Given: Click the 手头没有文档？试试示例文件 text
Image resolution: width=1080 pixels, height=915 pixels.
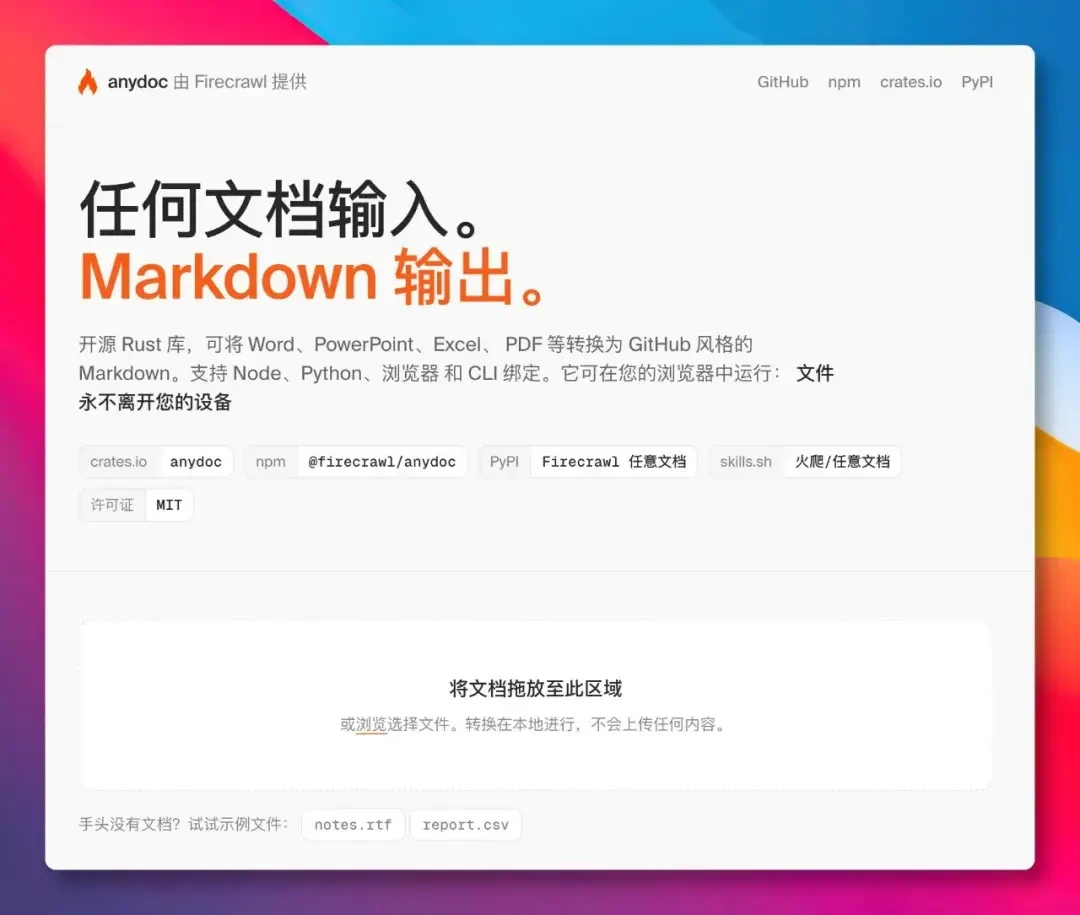Looking at the screenshot, I should [183, 825].
